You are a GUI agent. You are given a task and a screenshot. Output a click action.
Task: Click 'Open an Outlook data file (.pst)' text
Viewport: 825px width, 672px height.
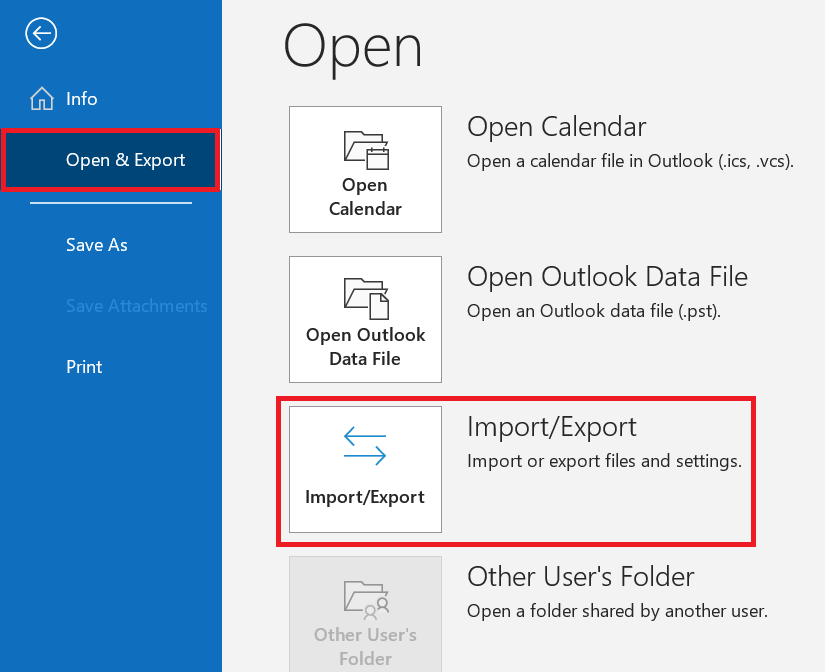593,311
